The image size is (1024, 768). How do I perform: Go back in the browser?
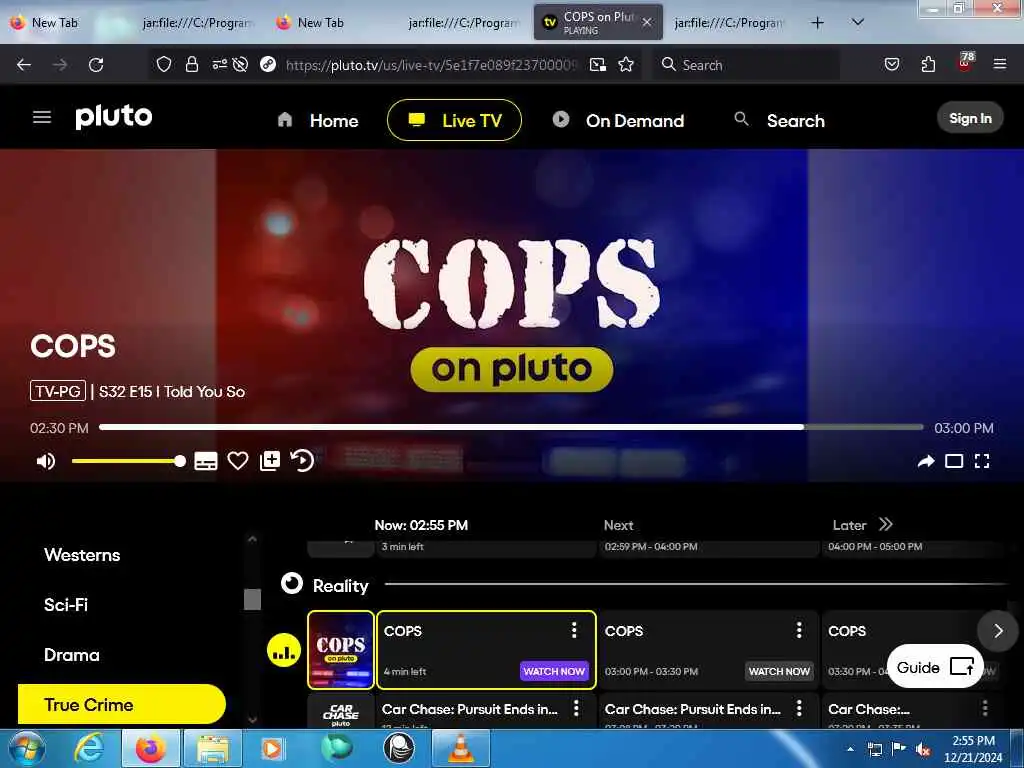(x=24, y=65)
